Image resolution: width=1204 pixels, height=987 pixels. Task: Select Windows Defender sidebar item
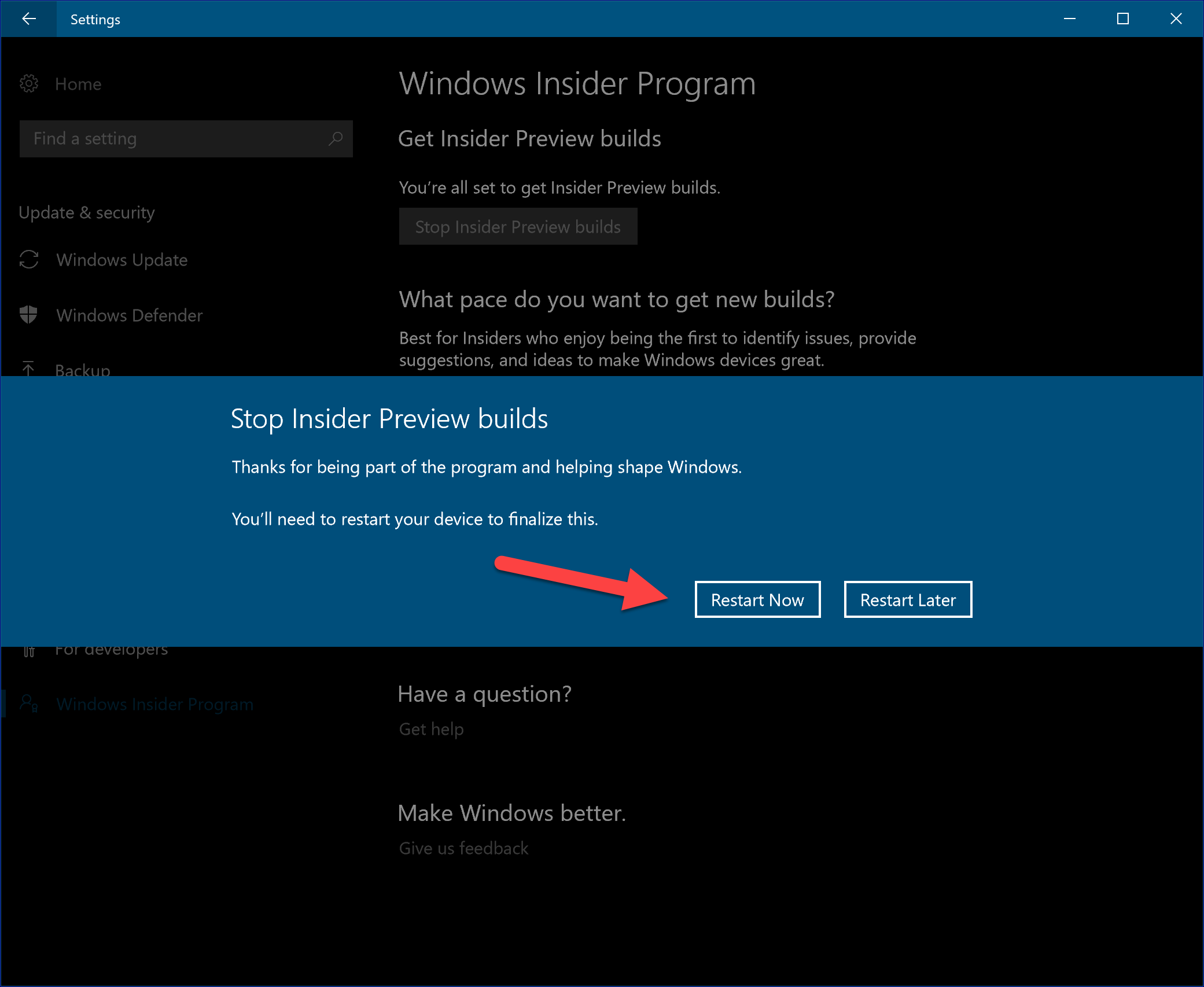(x=129, y=315)
